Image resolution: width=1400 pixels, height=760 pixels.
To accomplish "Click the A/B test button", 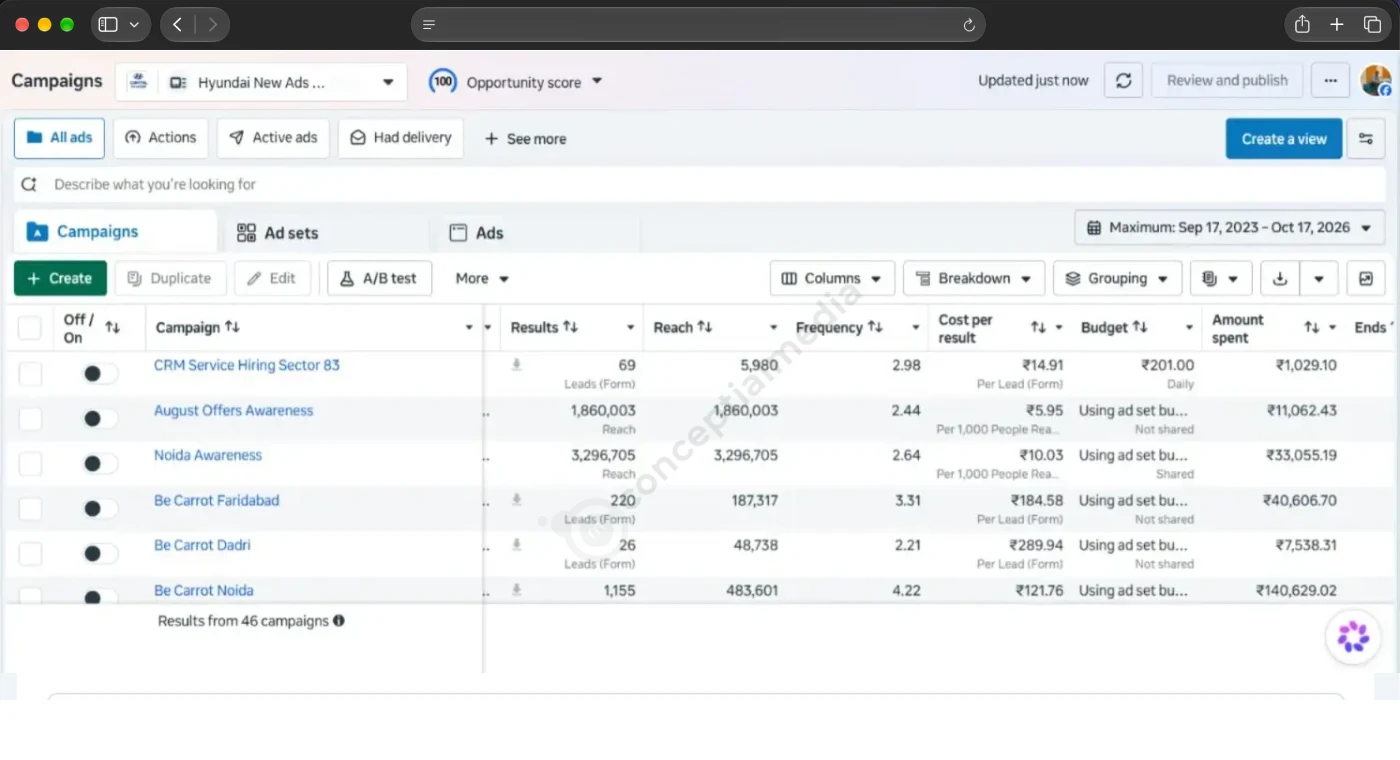I will tap(379, 278).
